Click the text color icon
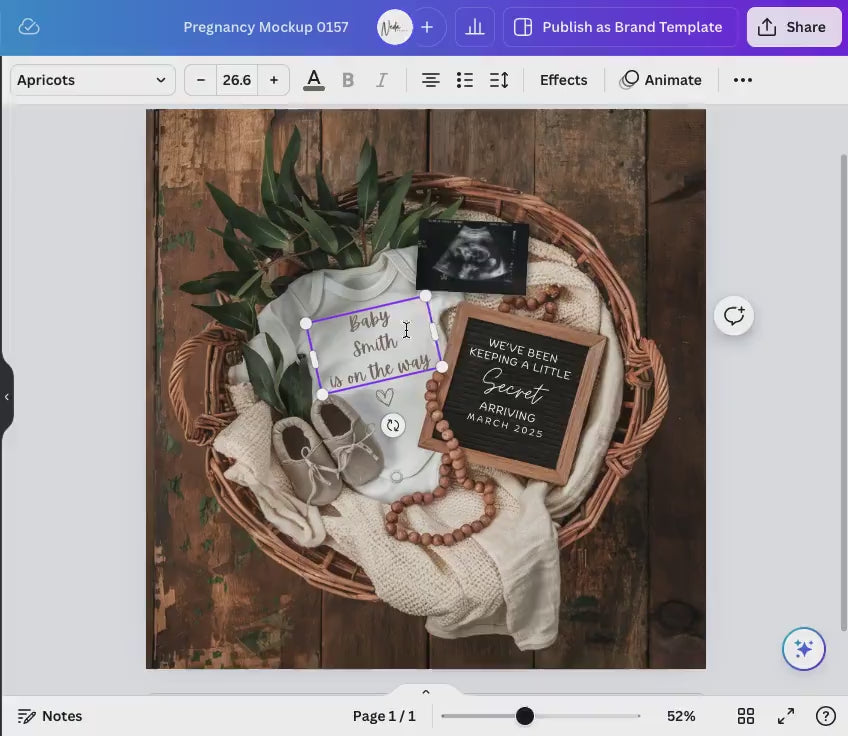The image size is (848, 736). pyautogui.click(x=313, y=80)
